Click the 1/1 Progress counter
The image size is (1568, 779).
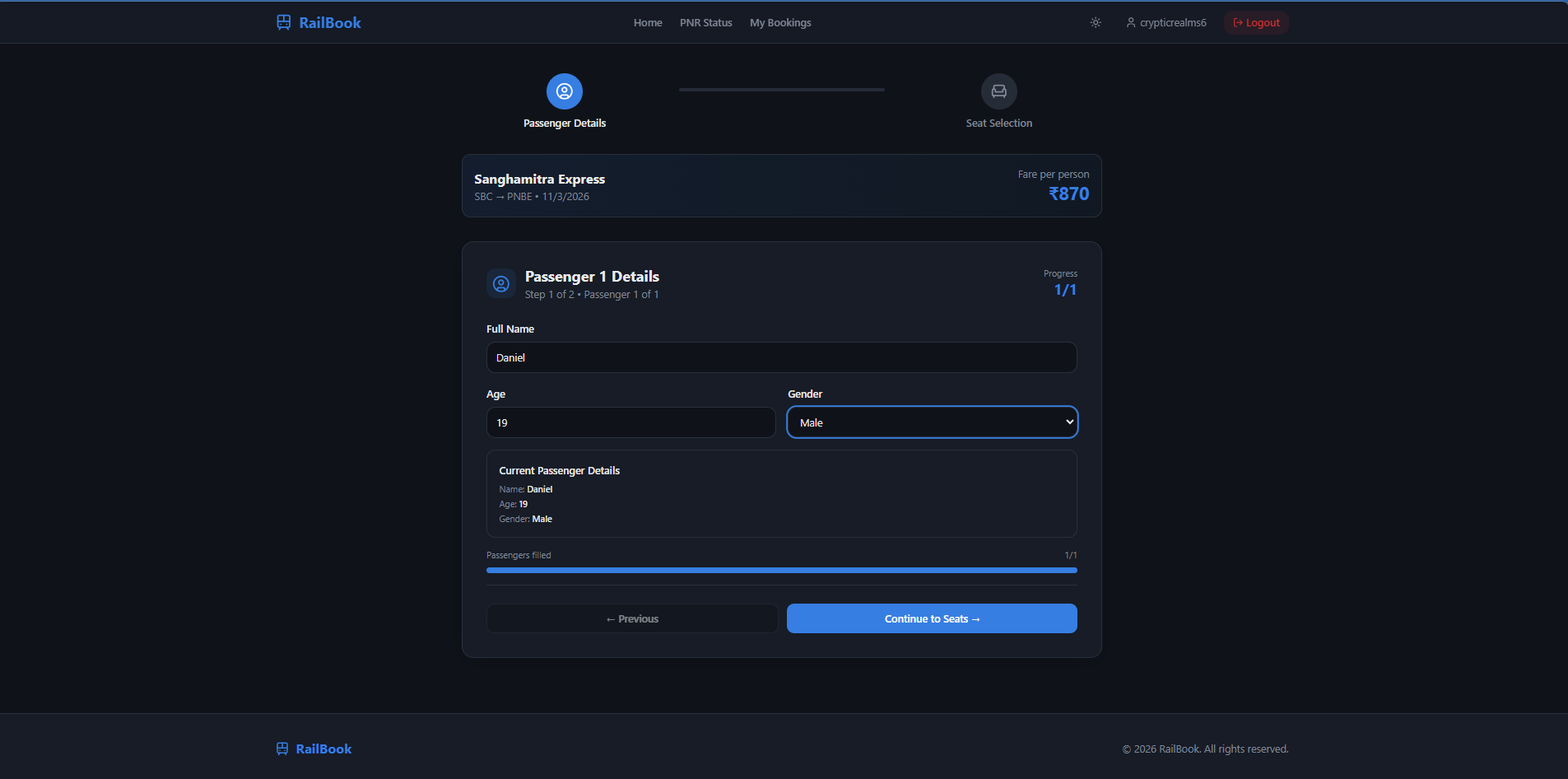pos(1065,290)
